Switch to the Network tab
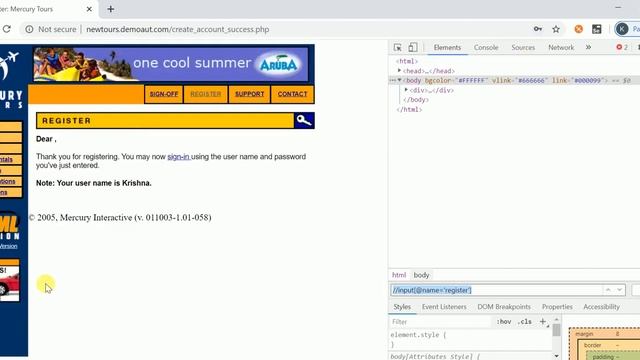The image size is (640, 360). click(561, 47)
